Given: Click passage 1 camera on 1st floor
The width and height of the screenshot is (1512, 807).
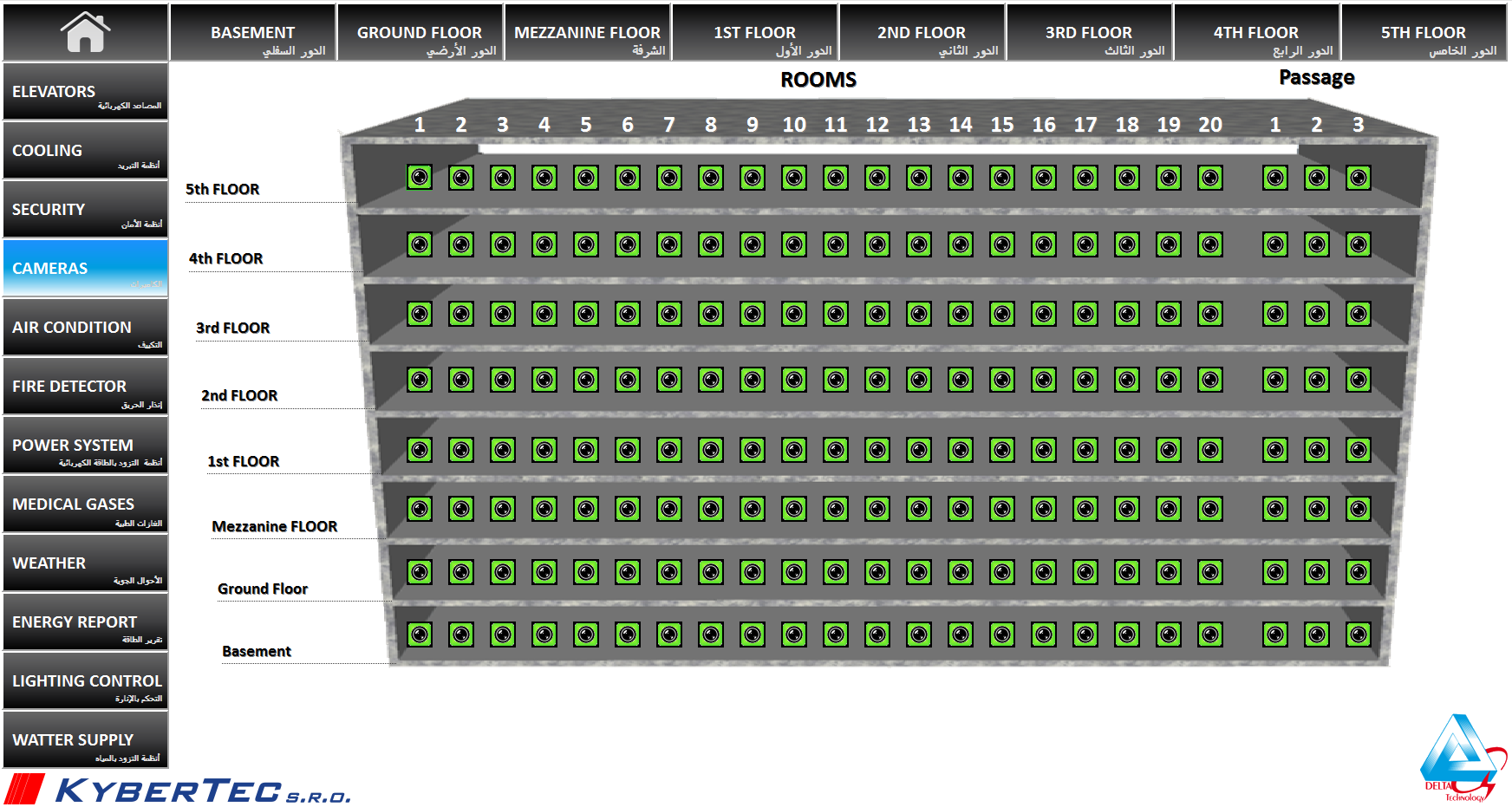Looking at the screenshot, I should (x=1275, y=450).
